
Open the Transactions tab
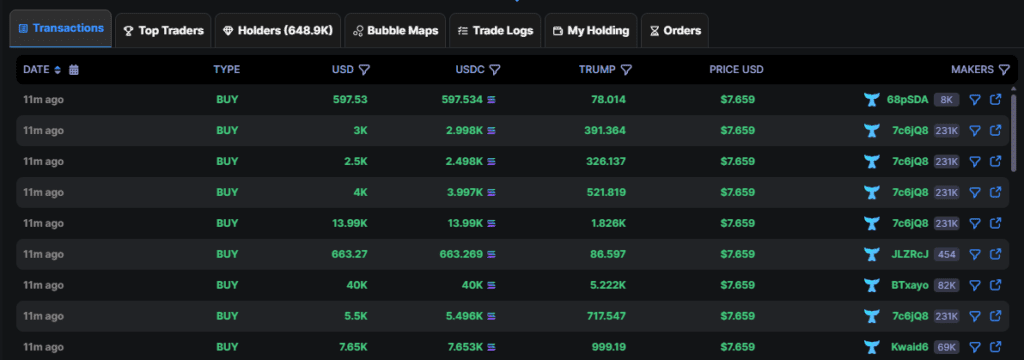tap(61, 29)
